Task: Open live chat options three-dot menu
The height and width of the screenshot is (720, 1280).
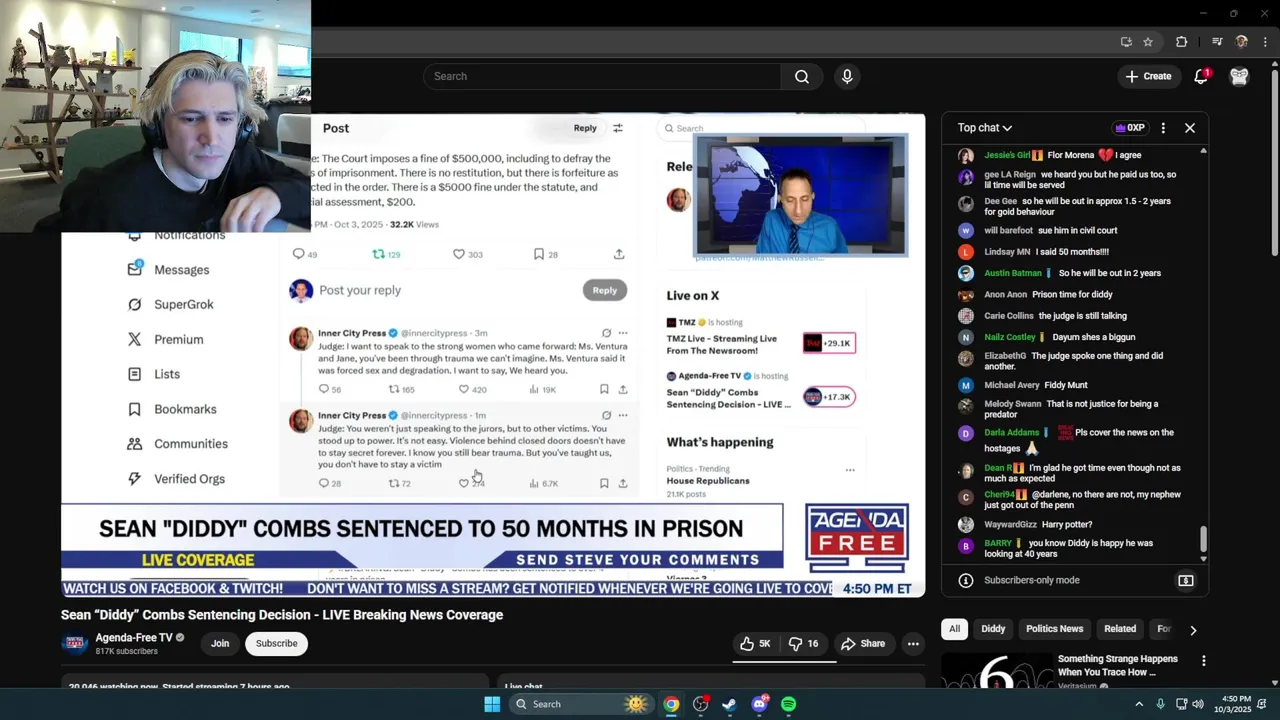Action: (x=1163, y=128)
